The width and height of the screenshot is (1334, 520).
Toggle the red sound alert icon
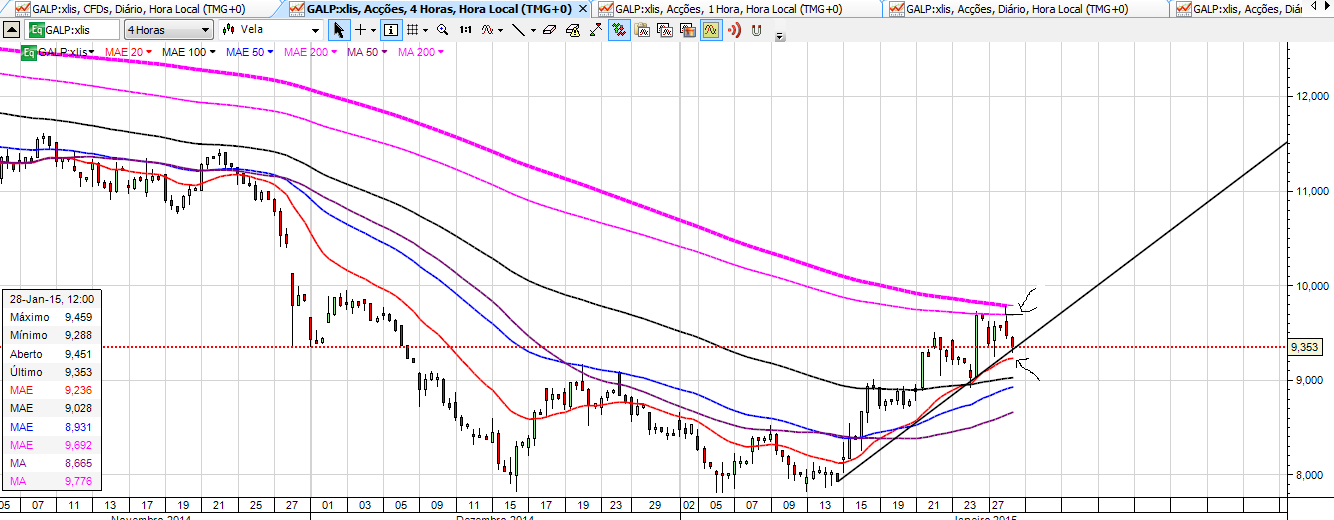[734, 30]
